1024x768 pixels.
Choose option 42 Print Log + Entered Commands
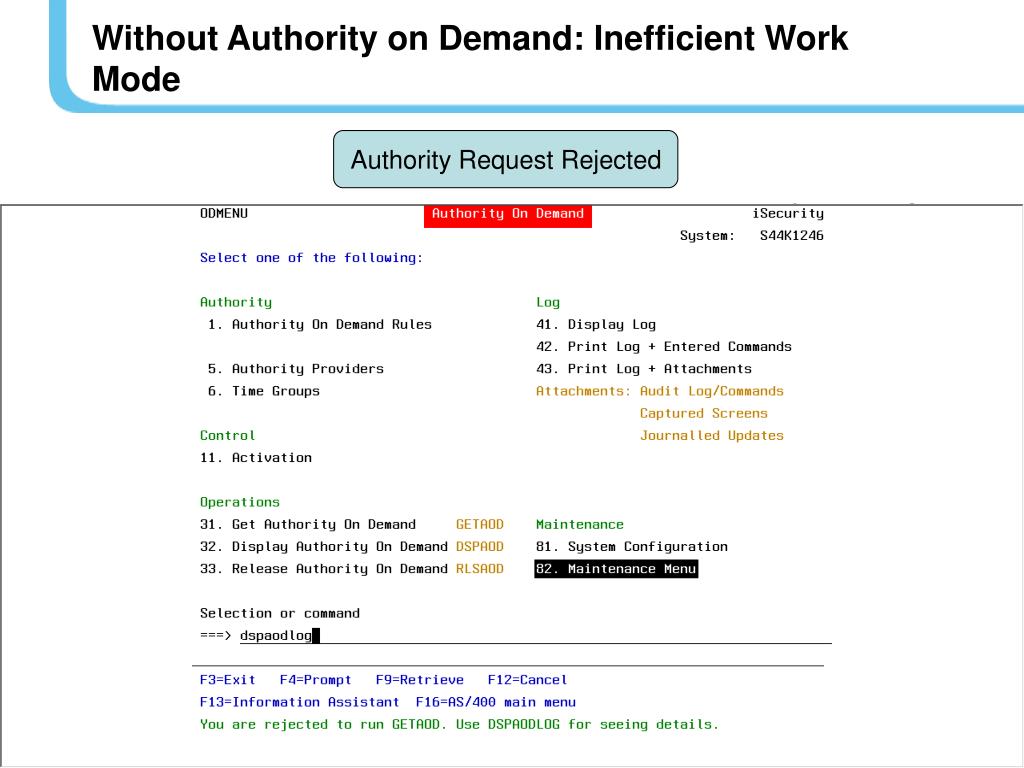[664, 347]
